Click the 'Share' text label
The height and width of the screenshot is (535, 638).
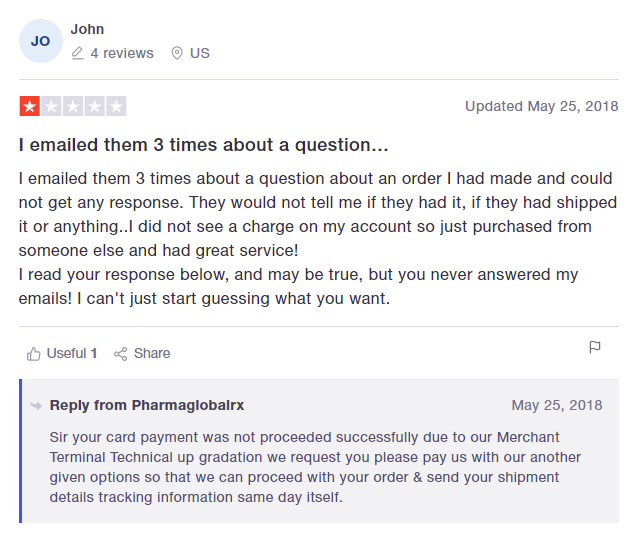152,353
